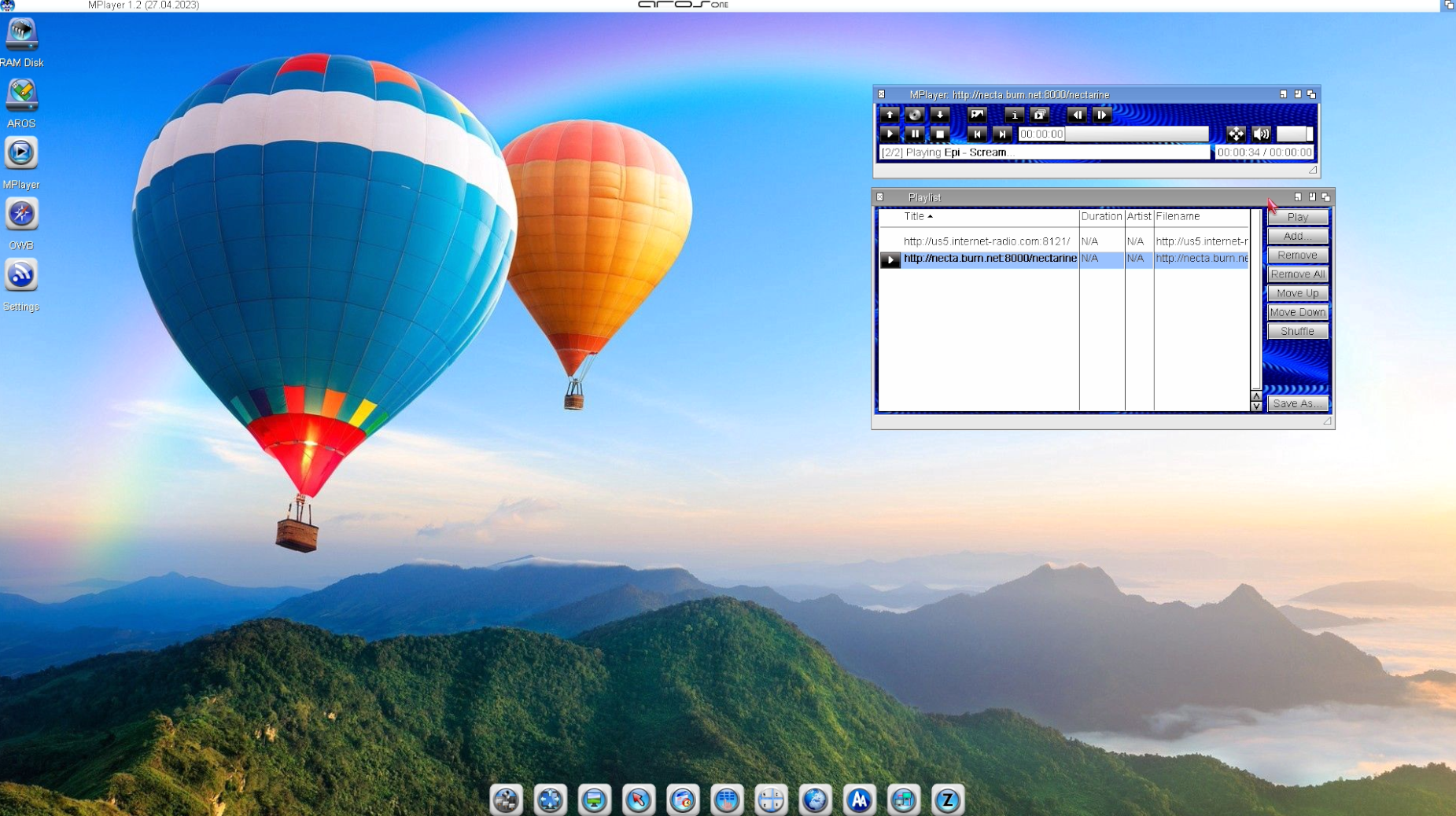1456x816 pixels.
Task: Click the 00:00:34 / 00:00:00 time display
Action: click(x=1264, y=153)
